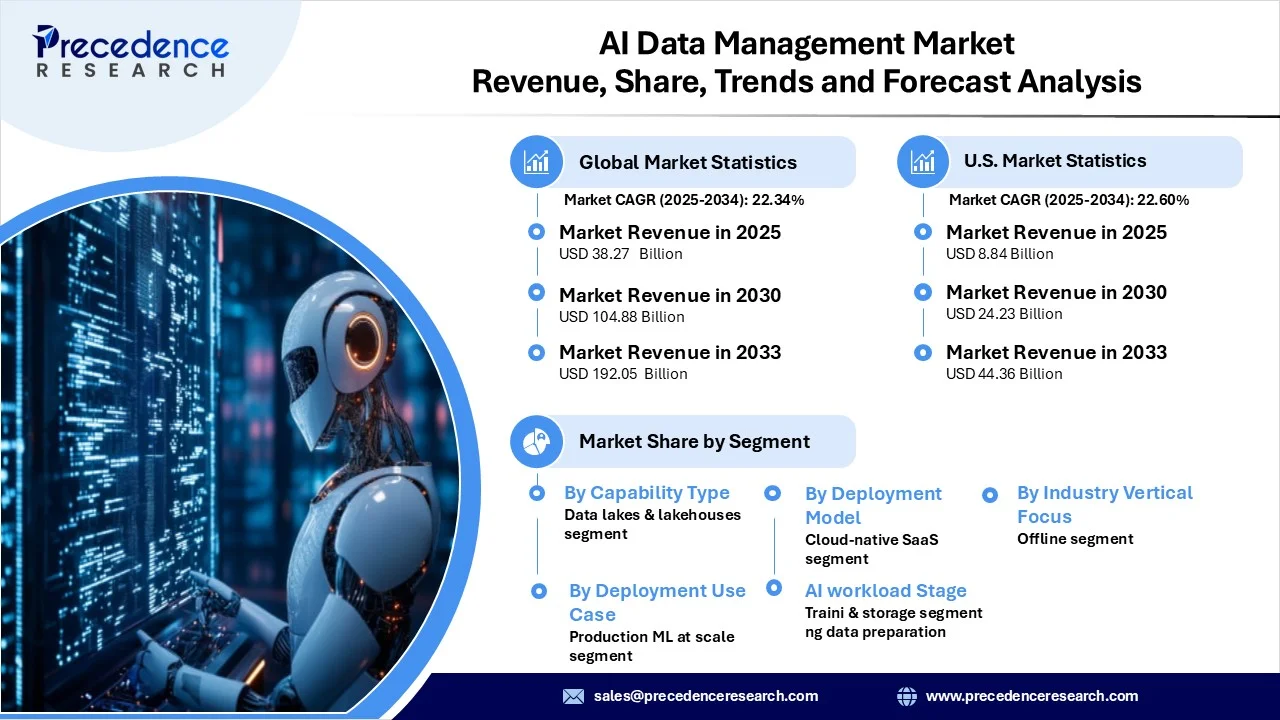
Task: Click the bullet beside U.S. Market Revenue in 2033
Action: (923, 352)
